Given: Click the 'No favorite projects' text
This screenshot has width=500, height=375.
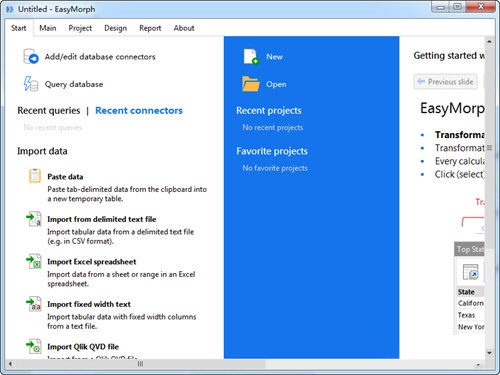Looking at the screenshot, I should pyautogui.click(x=275, y=168).
